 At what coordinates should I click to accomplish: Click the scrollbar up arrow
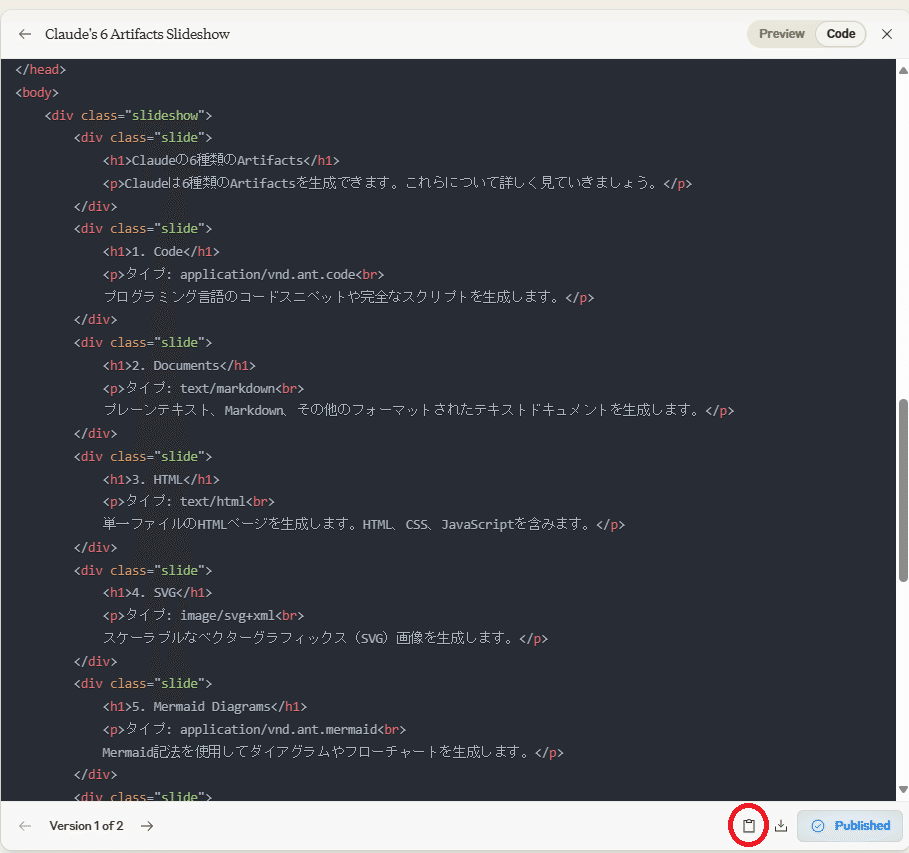pos(903,71)
